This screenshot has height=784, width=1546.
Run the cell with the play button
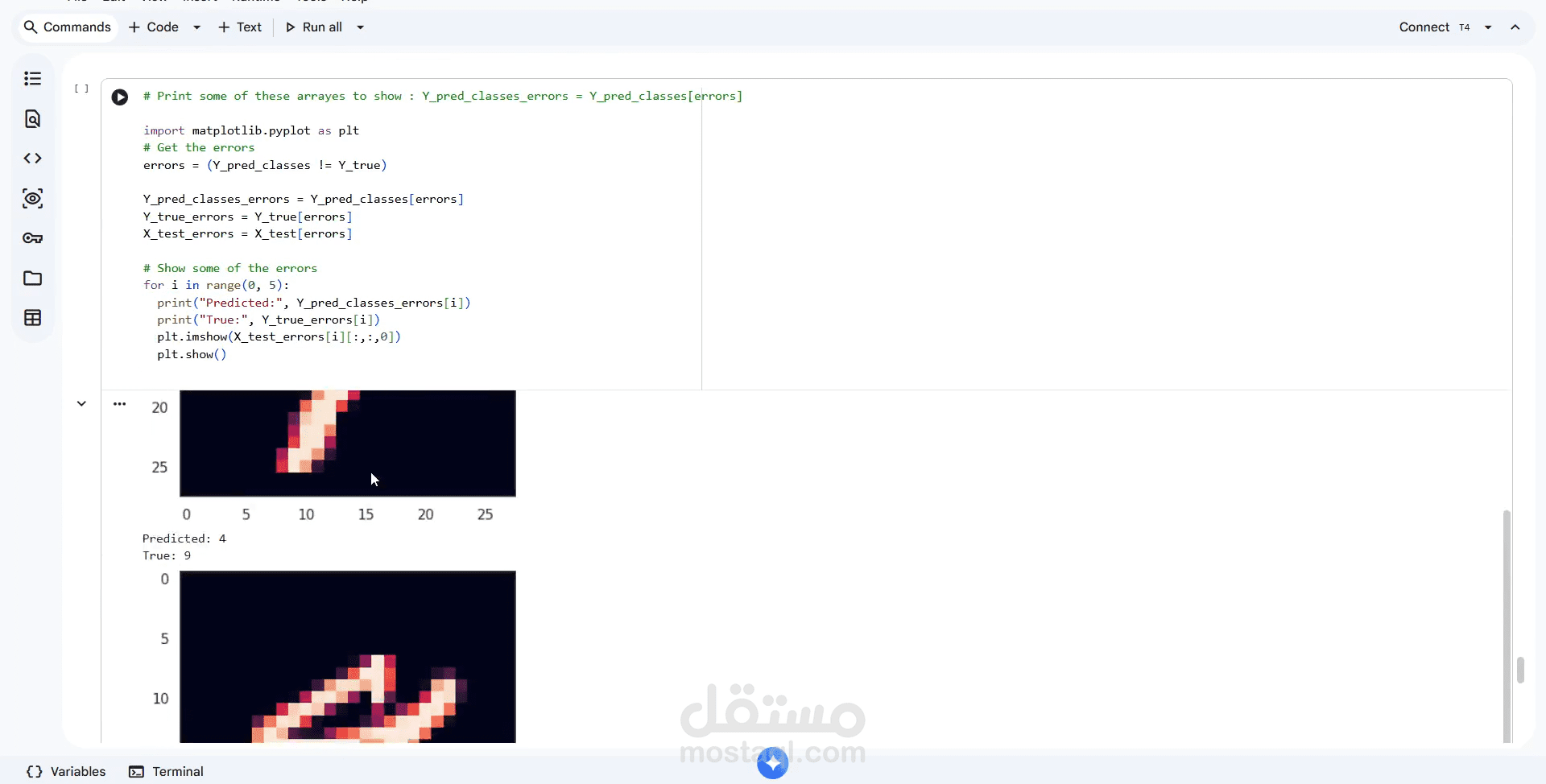point(120,97)
